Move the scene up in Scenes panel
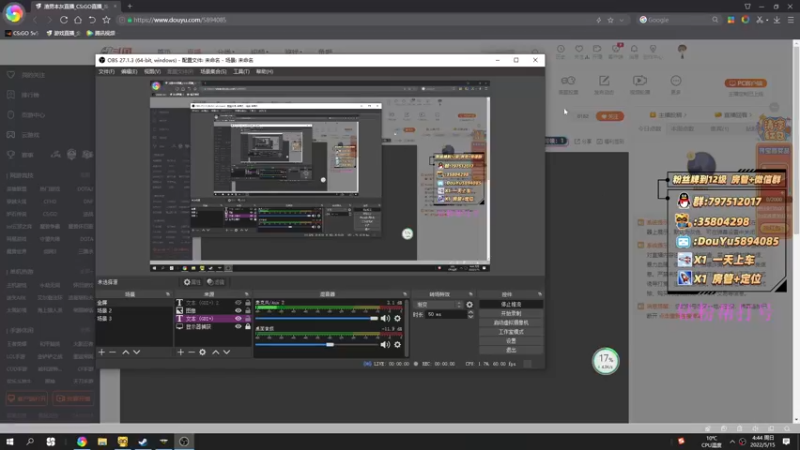The image size is (800, 450). tap(126, 352)
